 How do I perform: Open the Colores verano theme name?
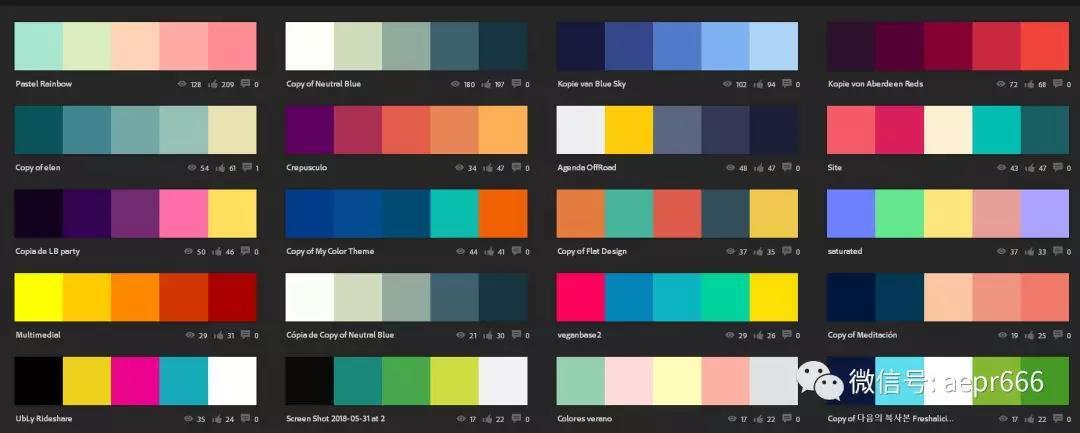point(585,419)
